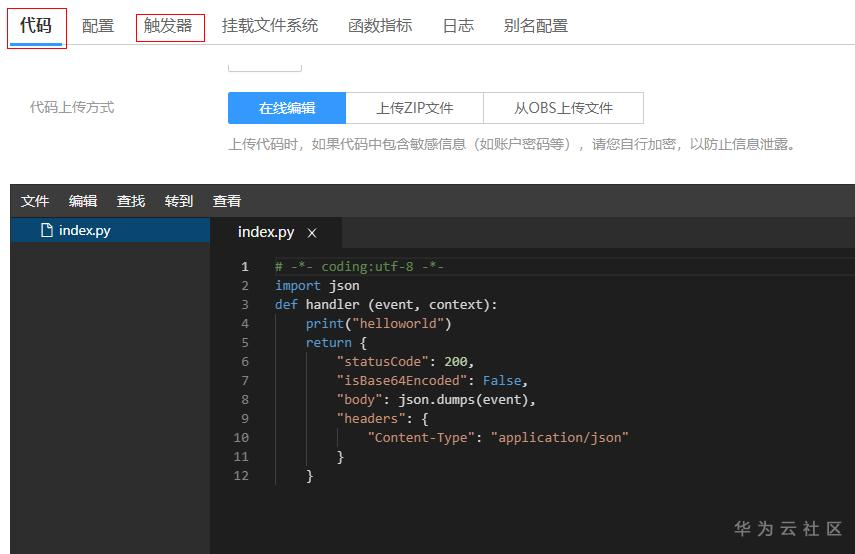Select index.py in the file tree

click(x=110, y=230)
